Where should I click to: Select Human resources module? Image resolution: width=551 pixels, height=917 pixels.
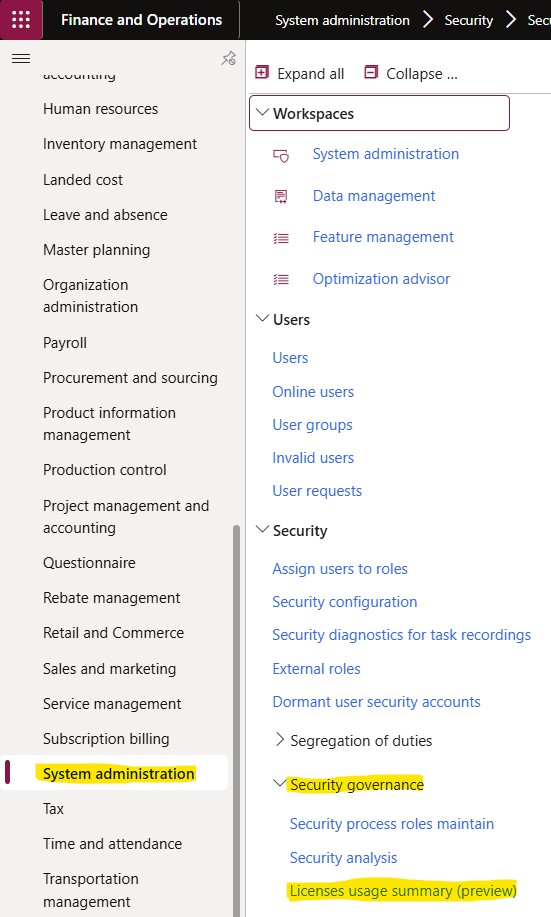(101, 109)
